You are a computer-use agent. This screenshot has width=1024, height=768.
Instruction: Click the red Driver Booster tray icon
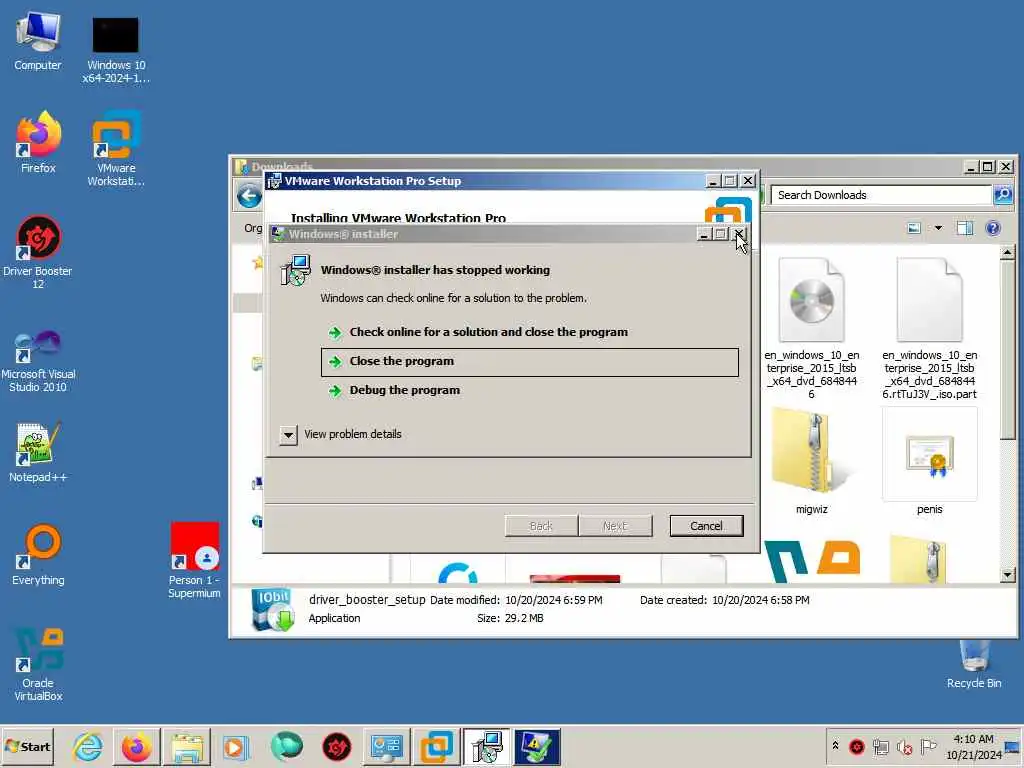(x=857, y=746)
